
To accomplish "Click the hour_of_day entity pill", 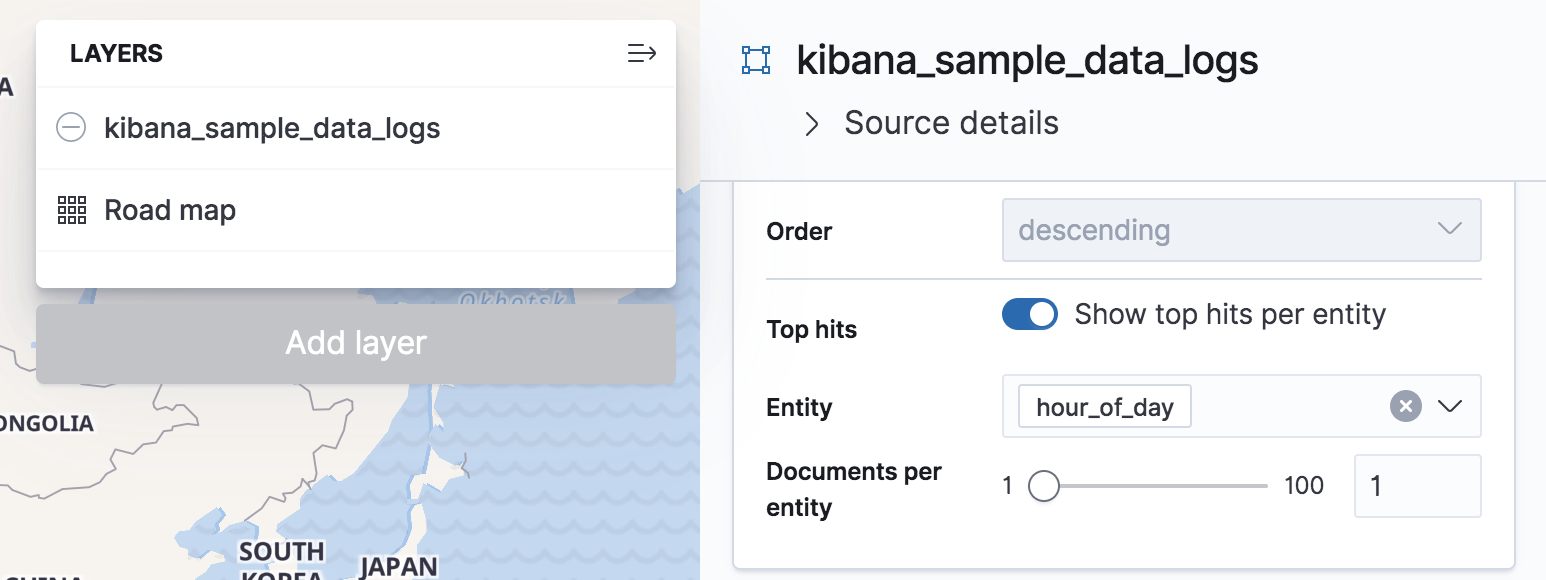I will (x=1104, y=406).
